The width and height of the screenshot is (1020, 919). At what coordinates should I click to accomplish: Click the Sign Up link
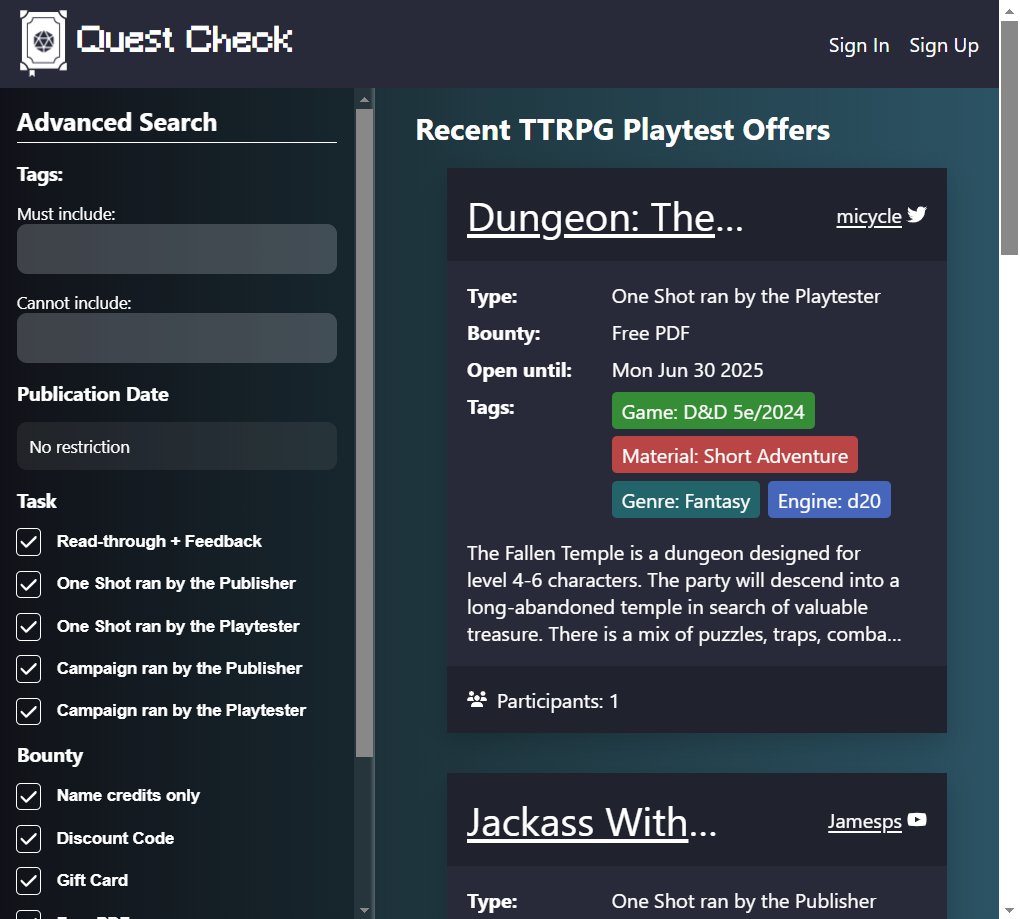pyautogui.click(x=943, y=45)
